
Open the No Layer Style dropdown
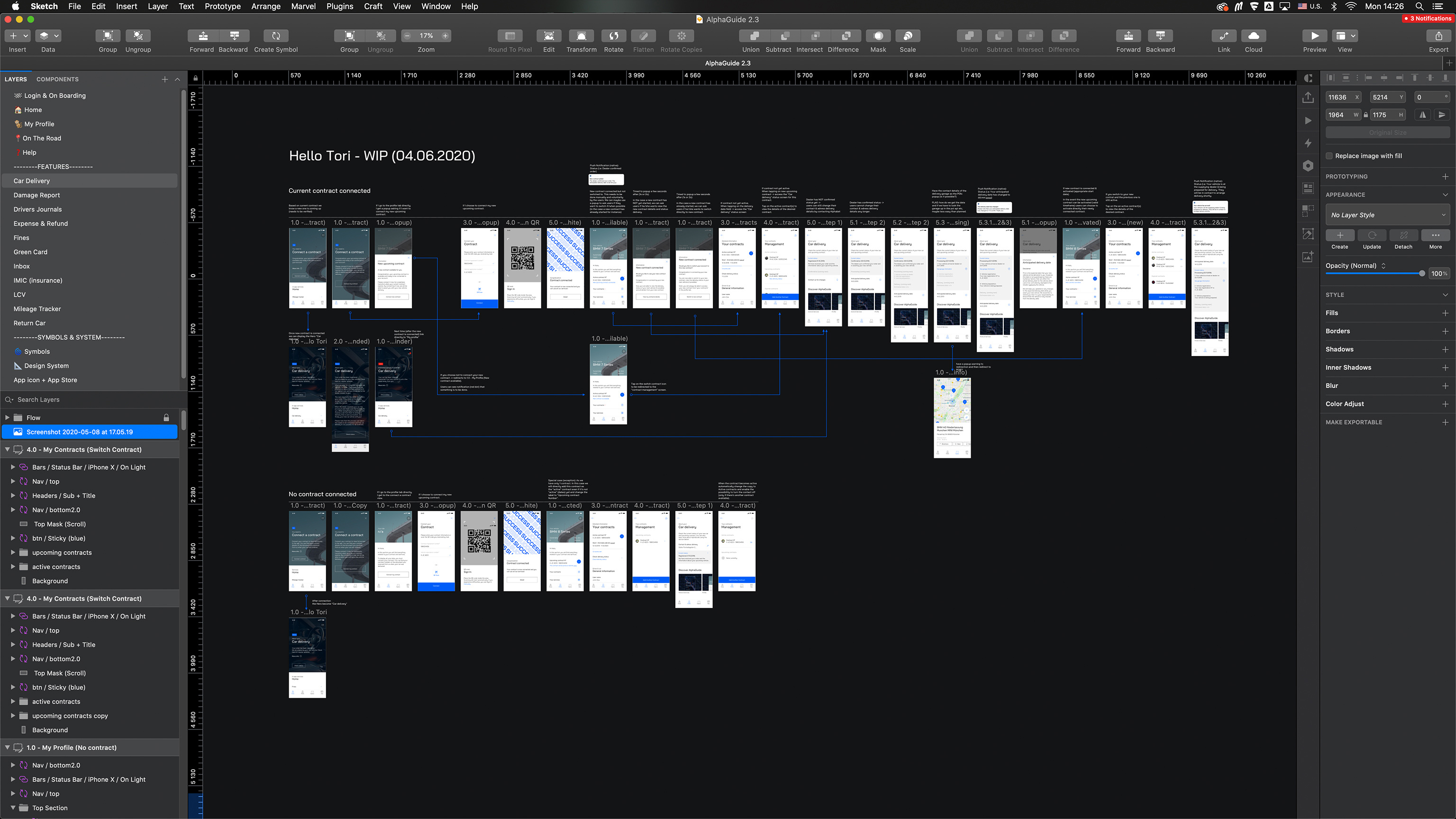pos(1387,215)
